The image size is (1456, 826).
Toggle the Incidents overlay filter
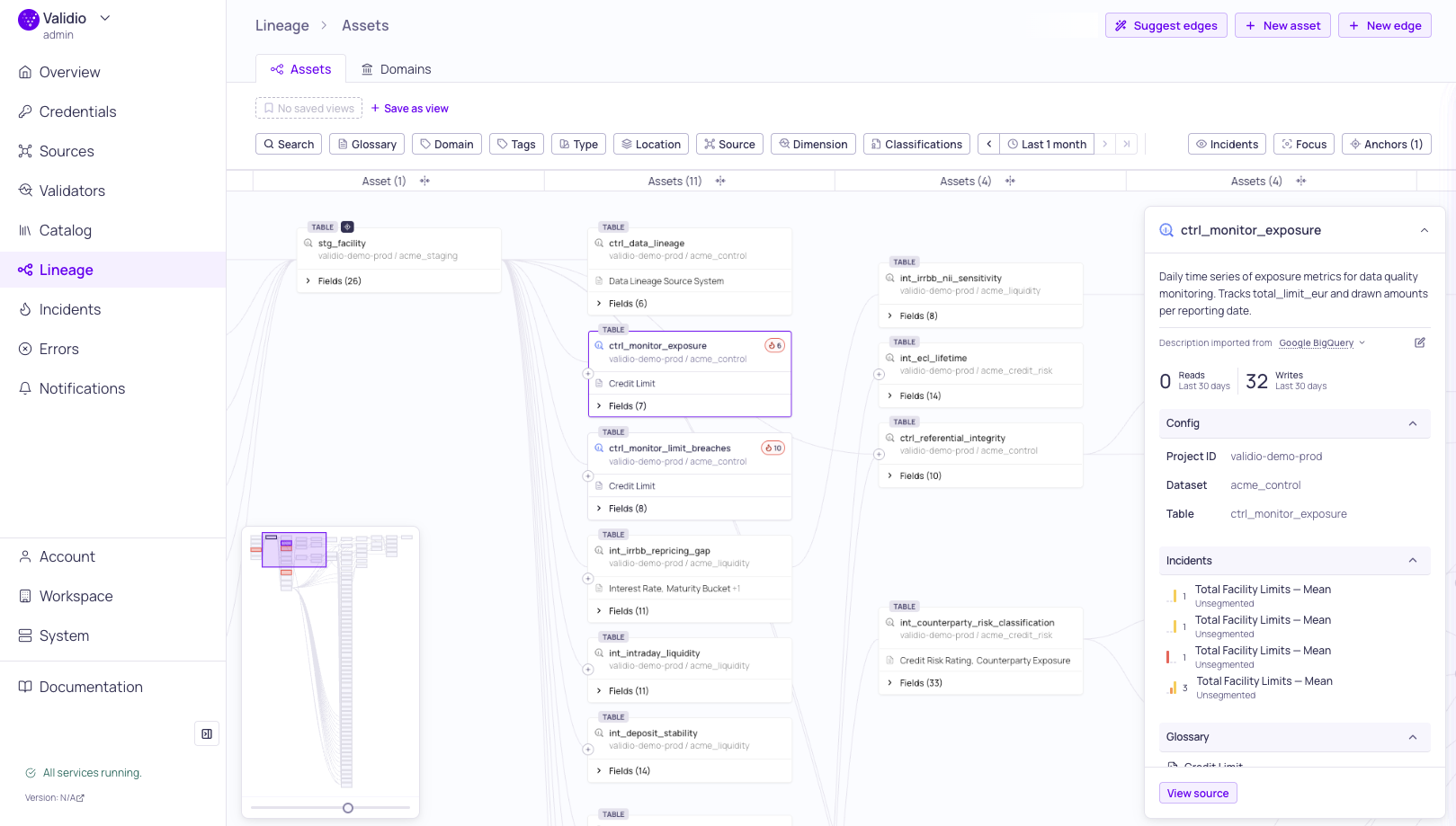coord(1227,144)
